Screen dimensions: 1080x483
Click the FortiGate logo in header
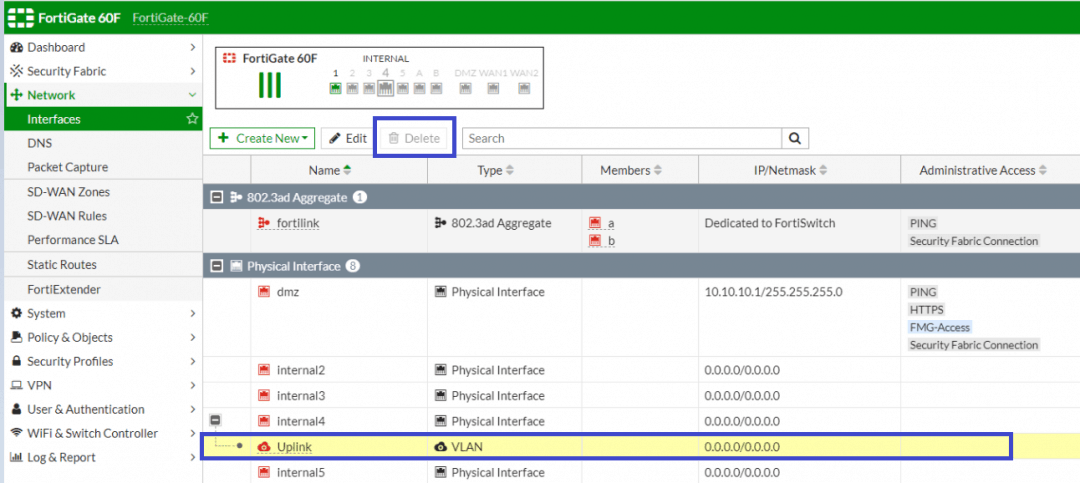pyautogui.click(x=21, y=17)
